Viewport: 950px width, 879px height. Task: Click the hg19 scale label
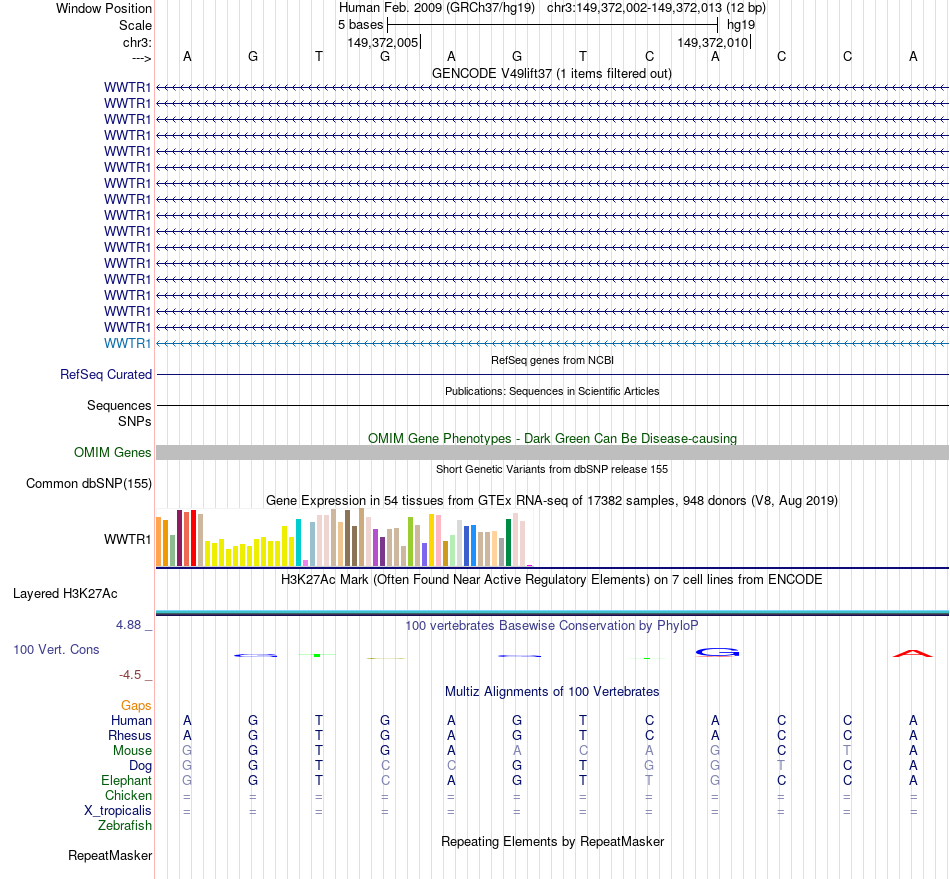[741, 25]
